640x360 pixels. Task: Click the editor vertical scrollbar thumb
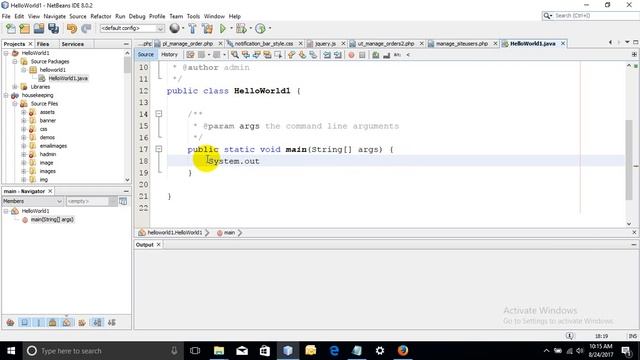click(x=629, y=160)
